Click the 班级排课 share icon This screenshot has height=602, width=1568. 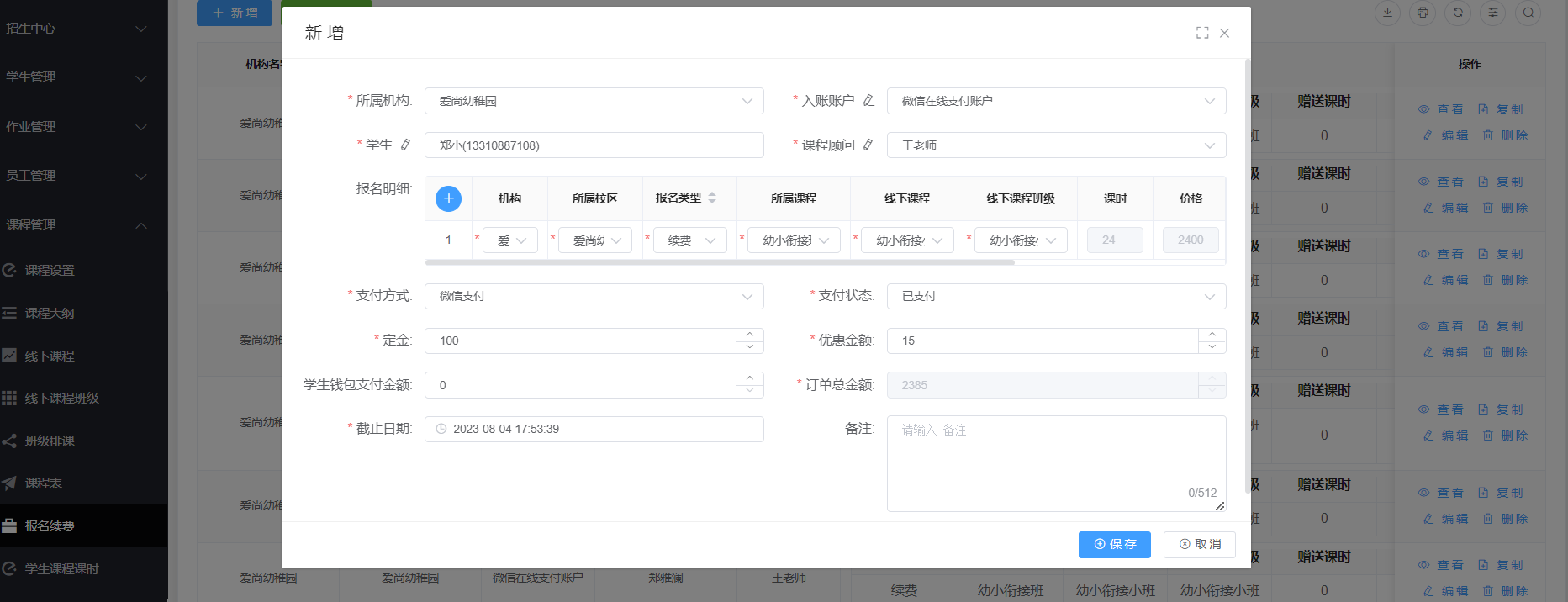(9, 441)
